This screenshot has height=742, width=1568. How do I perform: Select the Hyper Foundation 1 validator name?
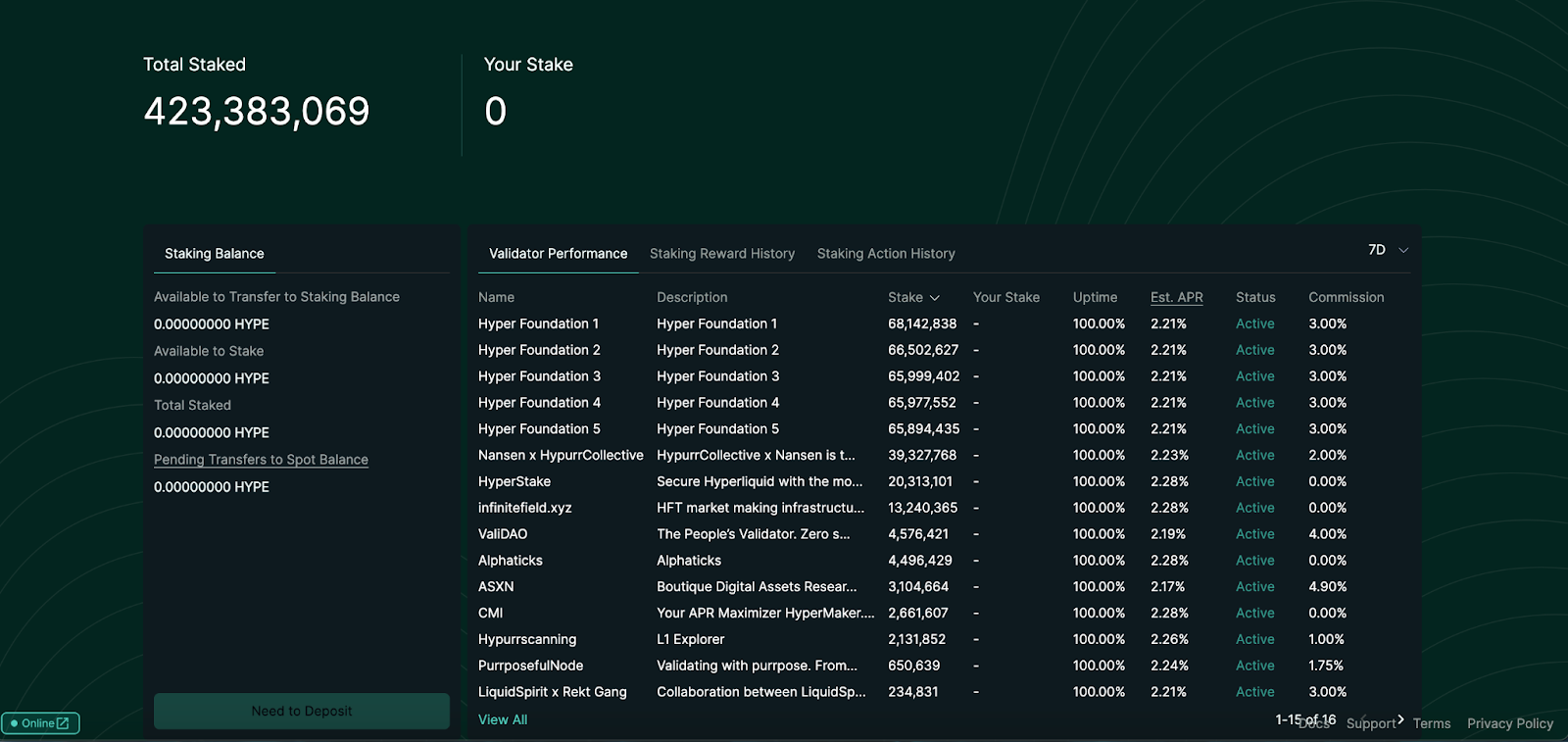(x=538, y=323)
